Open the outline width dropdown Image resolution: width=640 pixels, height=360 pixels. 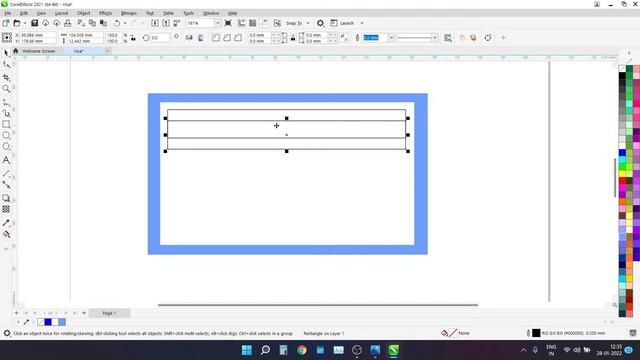pos(391,38)
